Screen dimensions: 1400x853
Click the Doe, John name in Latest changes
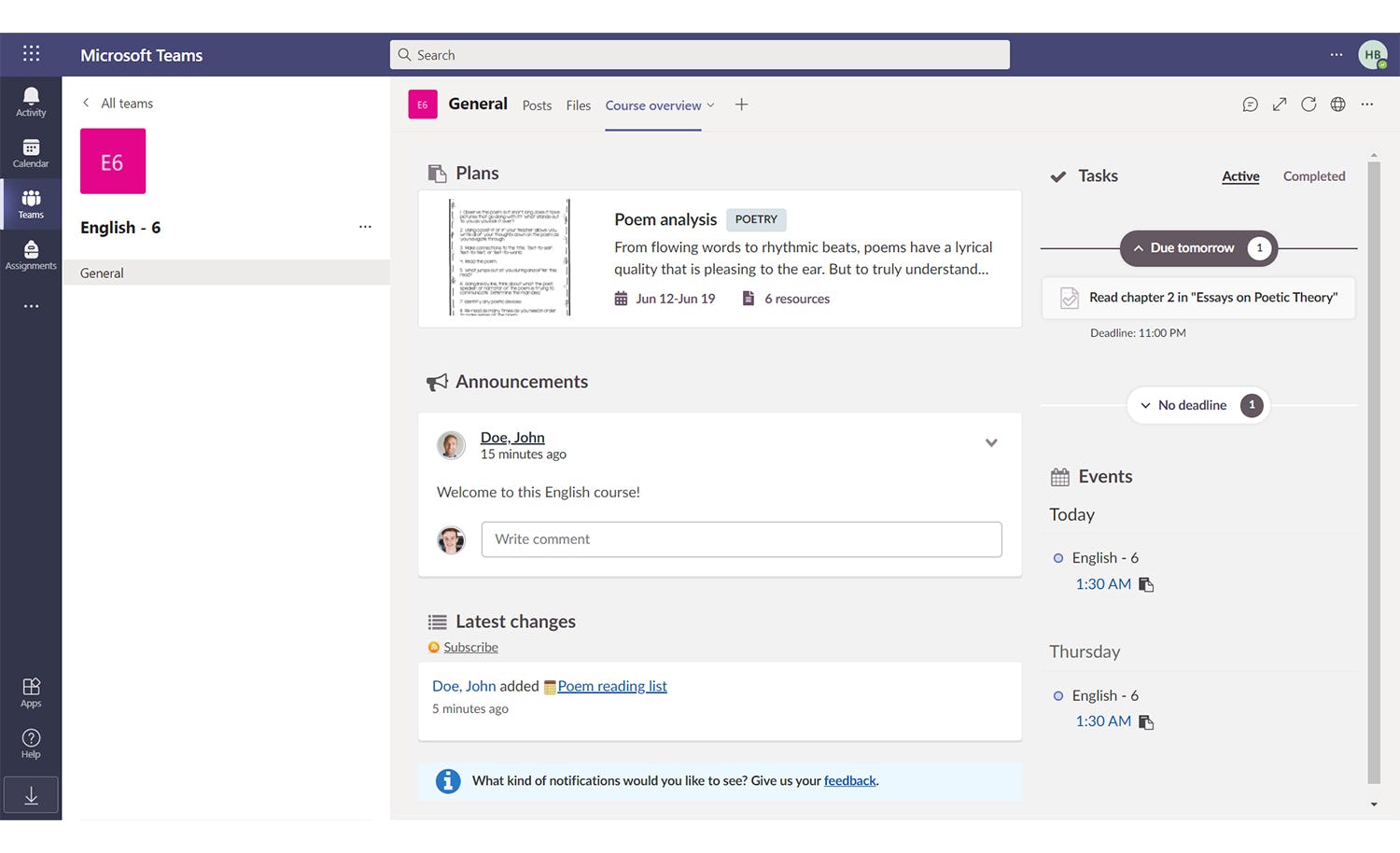point(464,686)
